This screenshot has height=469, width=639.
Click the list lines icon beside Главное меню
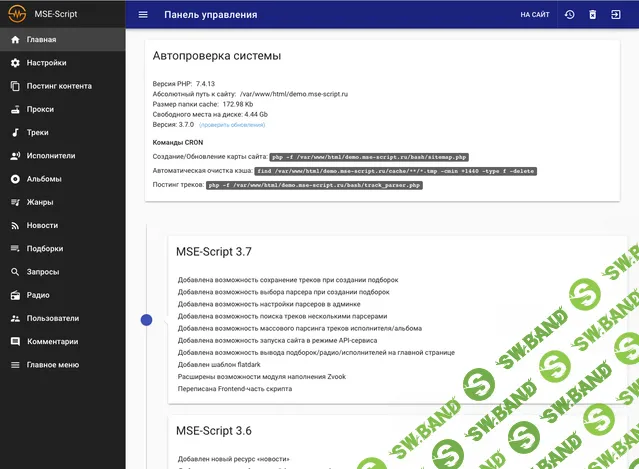15,365
